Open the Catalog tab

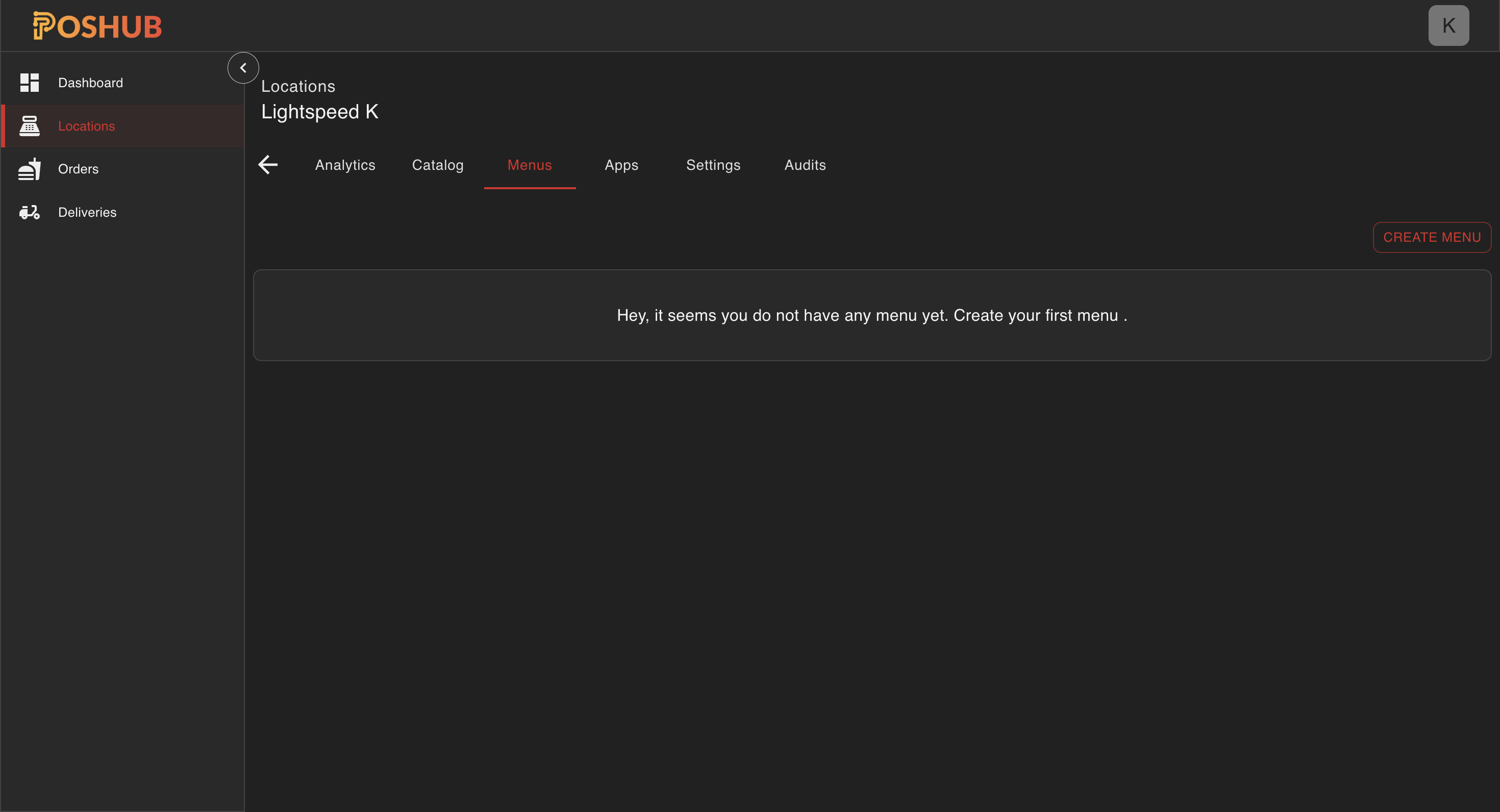437,165
